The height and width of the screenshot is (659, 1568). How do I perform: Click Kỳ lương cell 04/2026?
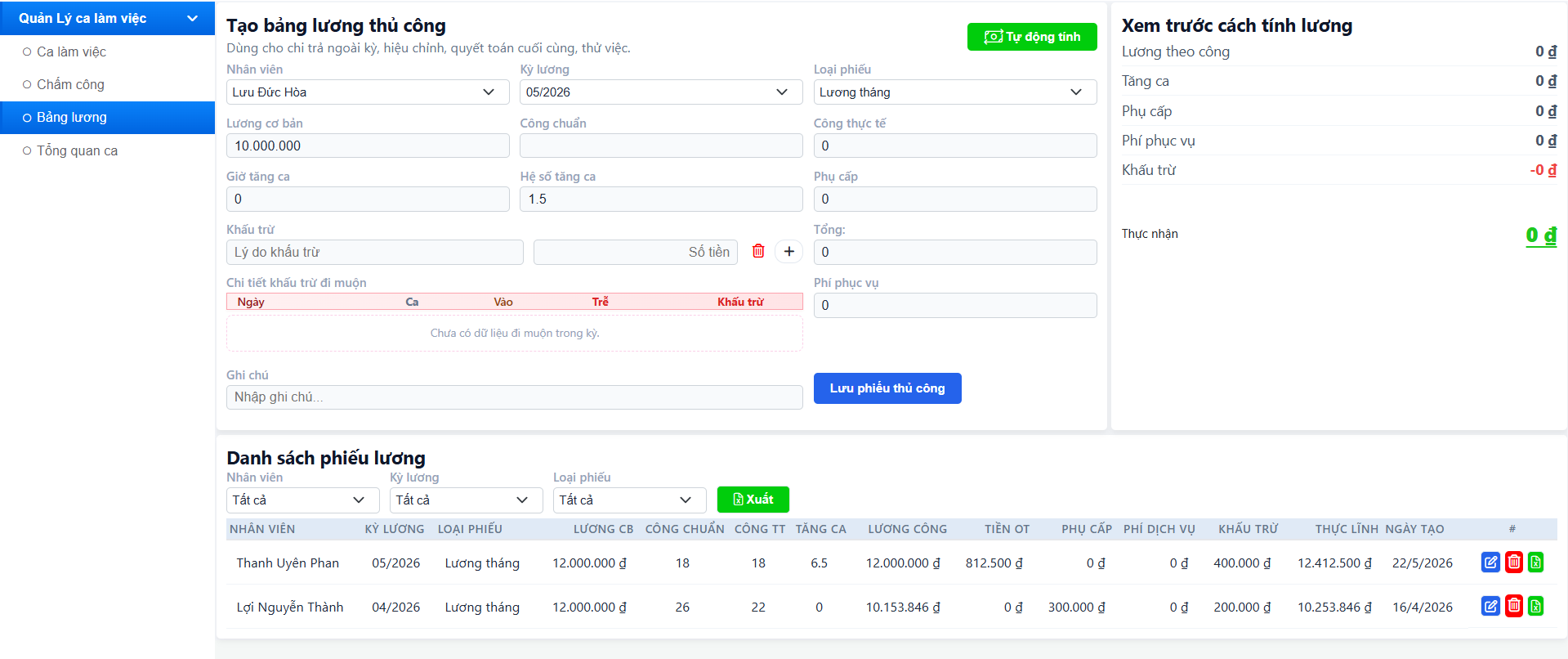395,607
